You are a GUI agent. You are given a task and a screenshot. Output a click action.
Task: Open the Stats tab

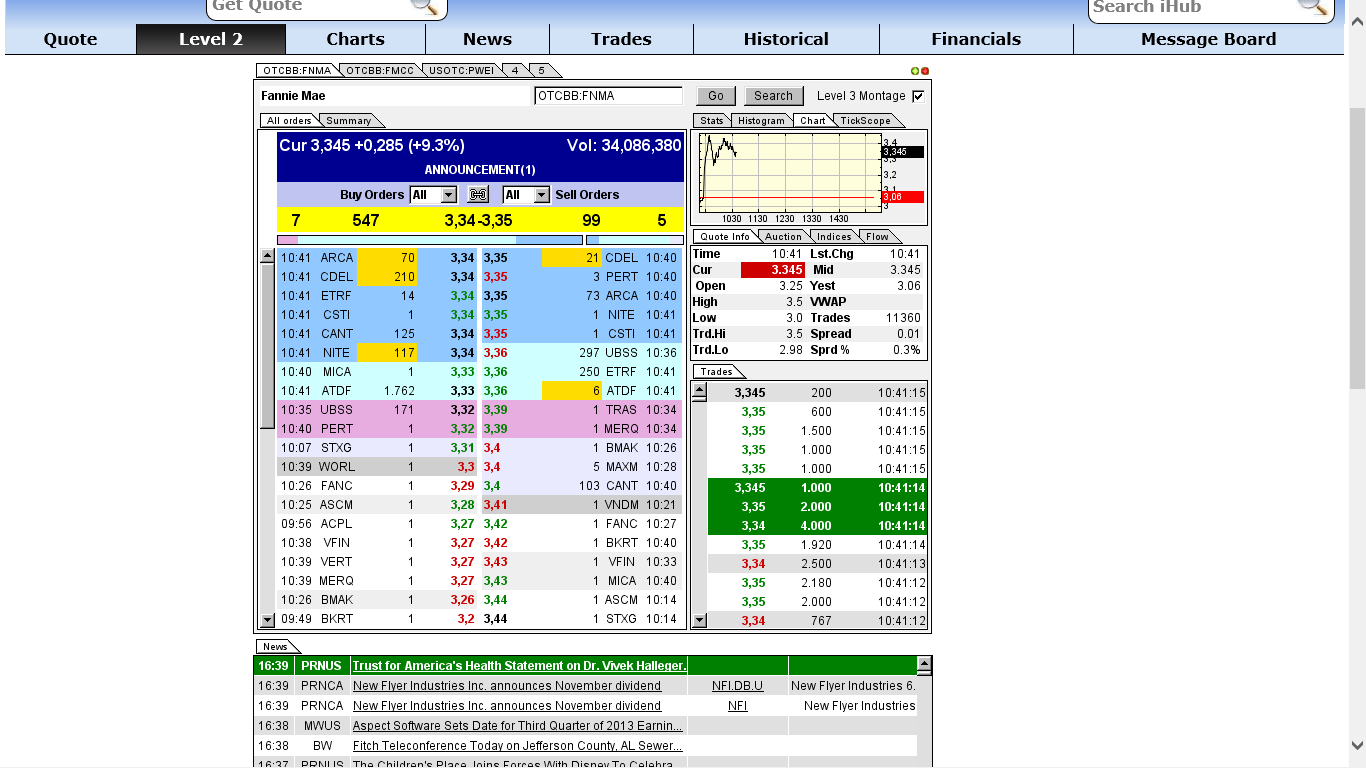click(x=712, y=121)
